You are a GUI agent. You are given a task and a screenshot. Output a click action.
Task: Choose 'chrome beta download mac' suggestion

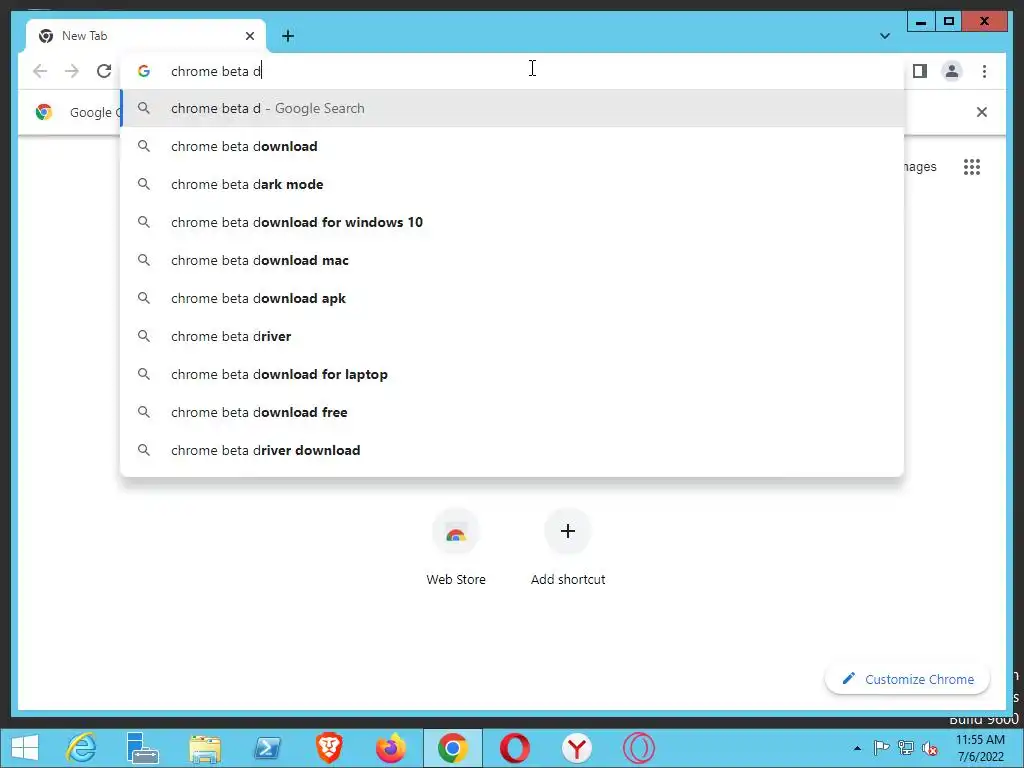click(513, 260)
